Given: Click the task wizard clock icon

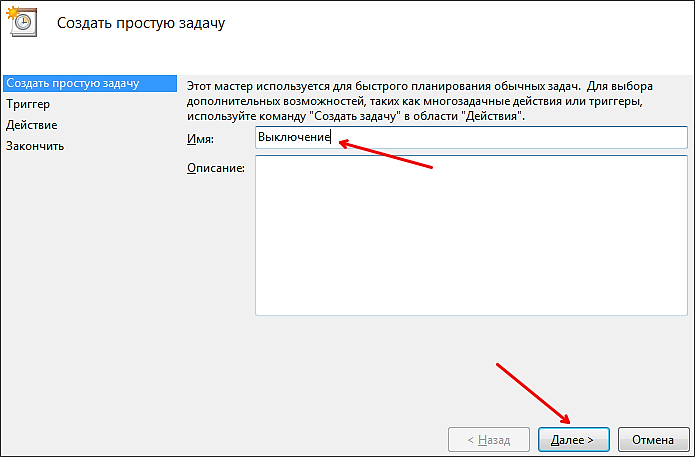Looking at the screenshot, I should click(x=21, y=22).
